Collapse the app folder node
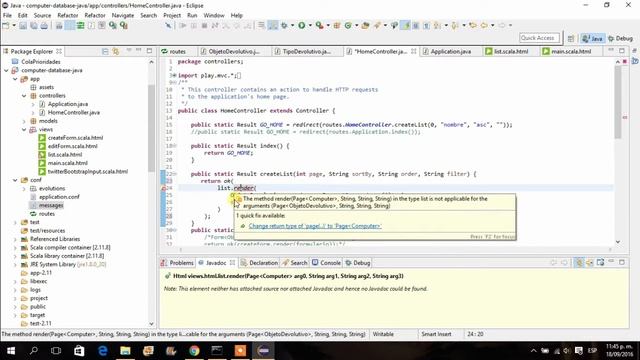The image size is (640, 360). tap(15, 79)
